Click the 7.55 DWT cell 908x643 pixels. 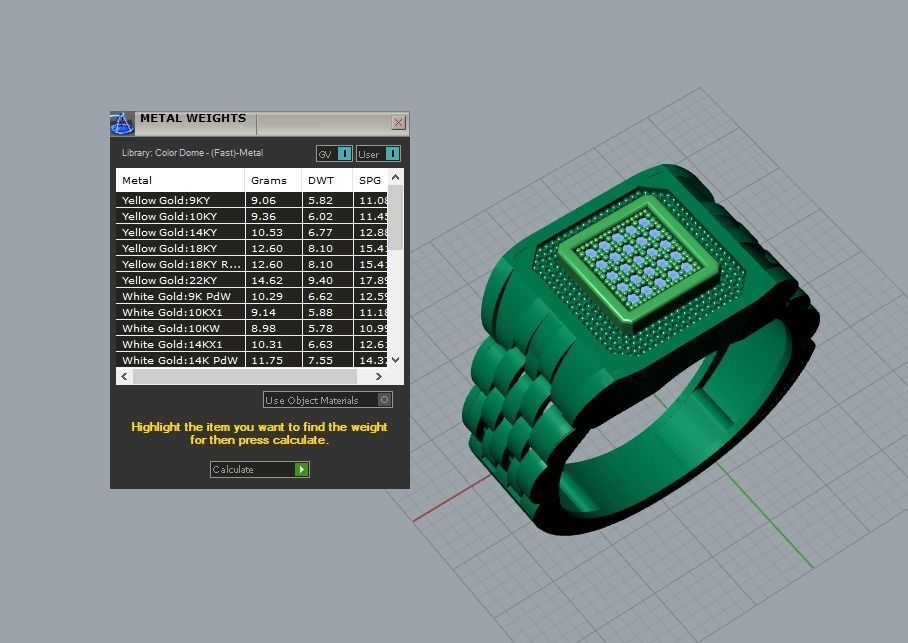[327, 360]
